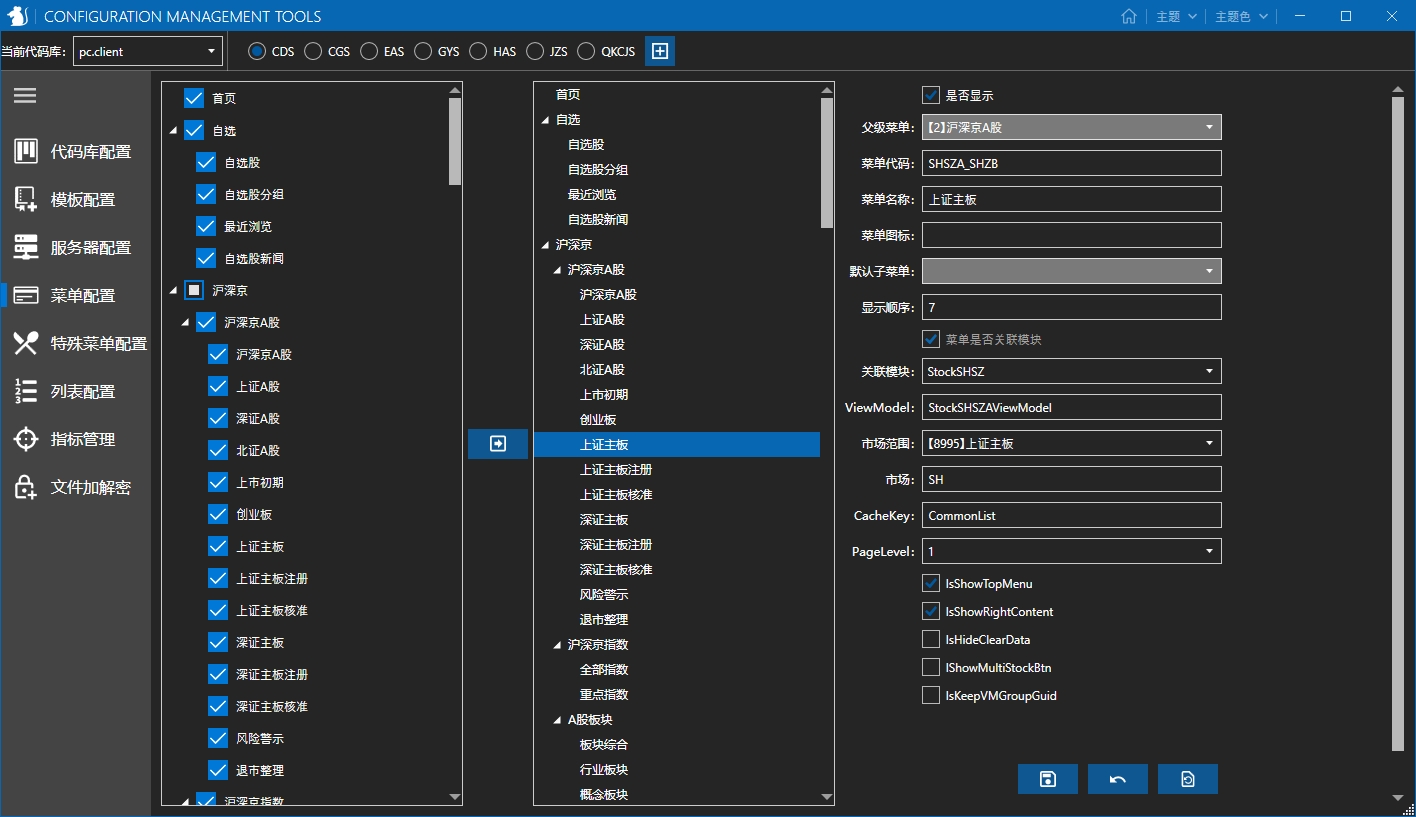Click the empty 菜单图标 input field

click(1071, 235)
